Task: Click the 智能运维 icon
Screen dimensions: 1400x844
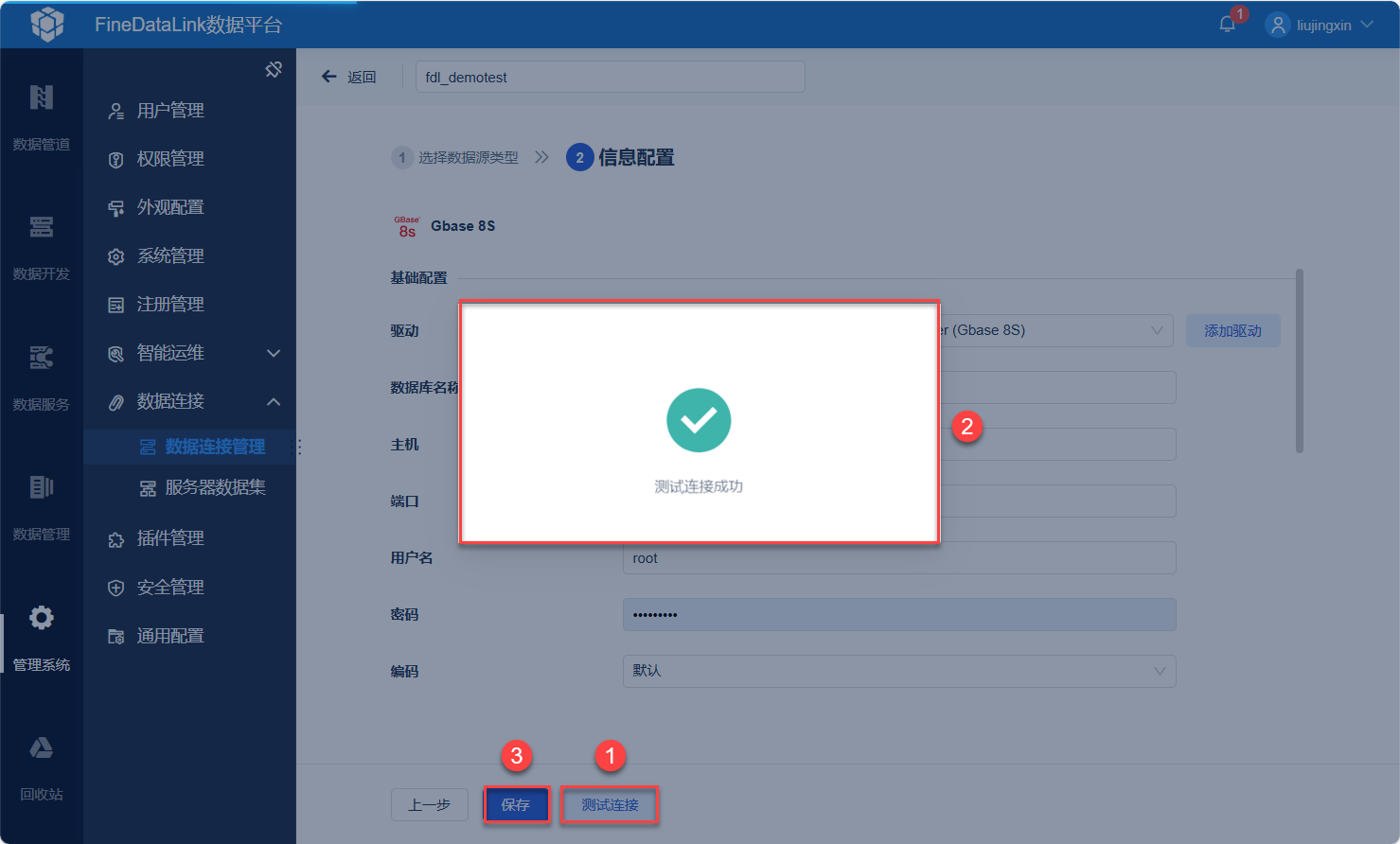Action: pyautogui.click(x=115, y=354)
